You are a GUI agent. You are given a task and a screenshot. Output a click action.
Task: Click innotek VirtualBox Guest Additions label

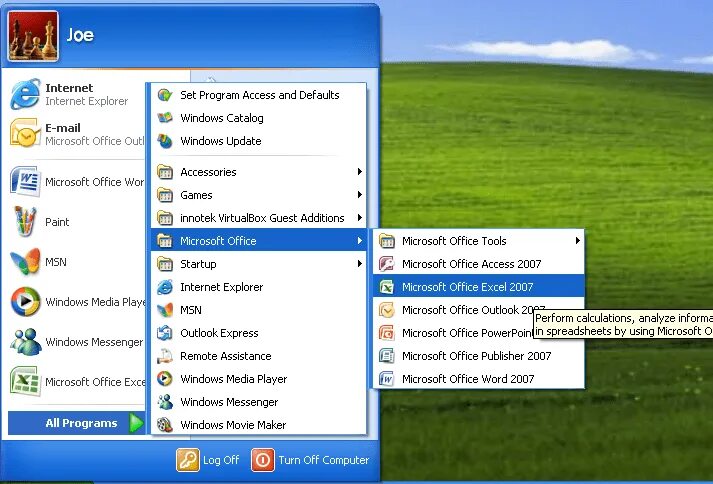click(262, 218)
